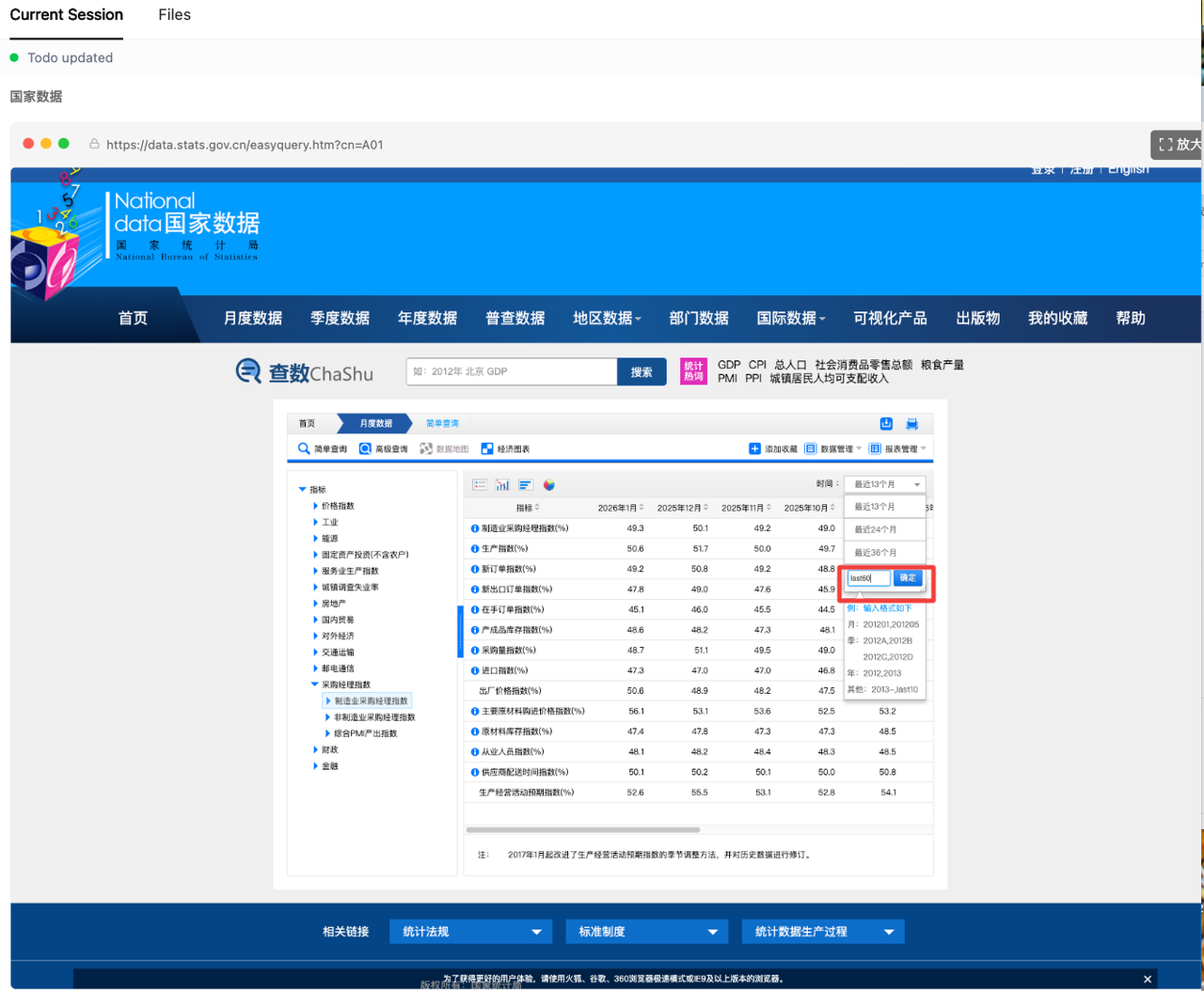The width and height of the screenshot is (1204, 991).
Task: Open 高级查询 advanced query
Action: point(384,448)
